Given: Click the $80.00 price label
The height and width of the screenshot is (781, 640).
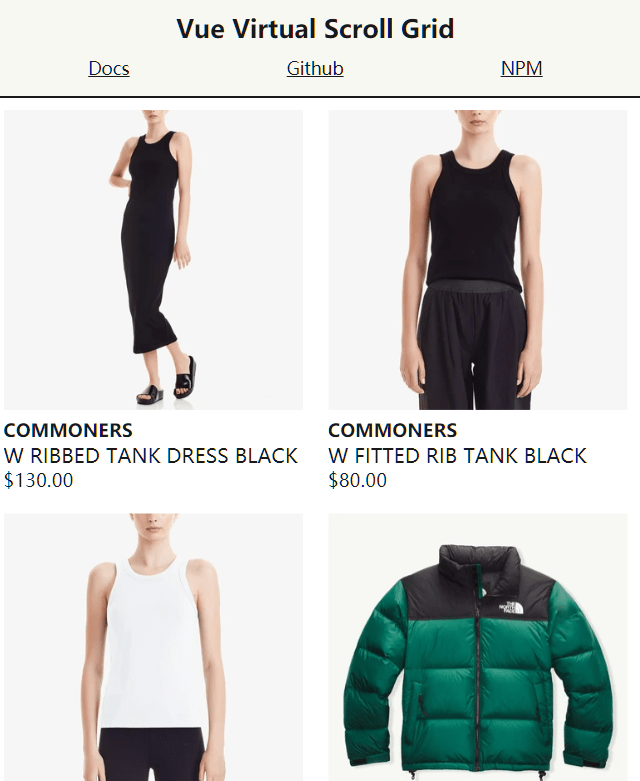Looking at the screenshot, I should 358,480.
